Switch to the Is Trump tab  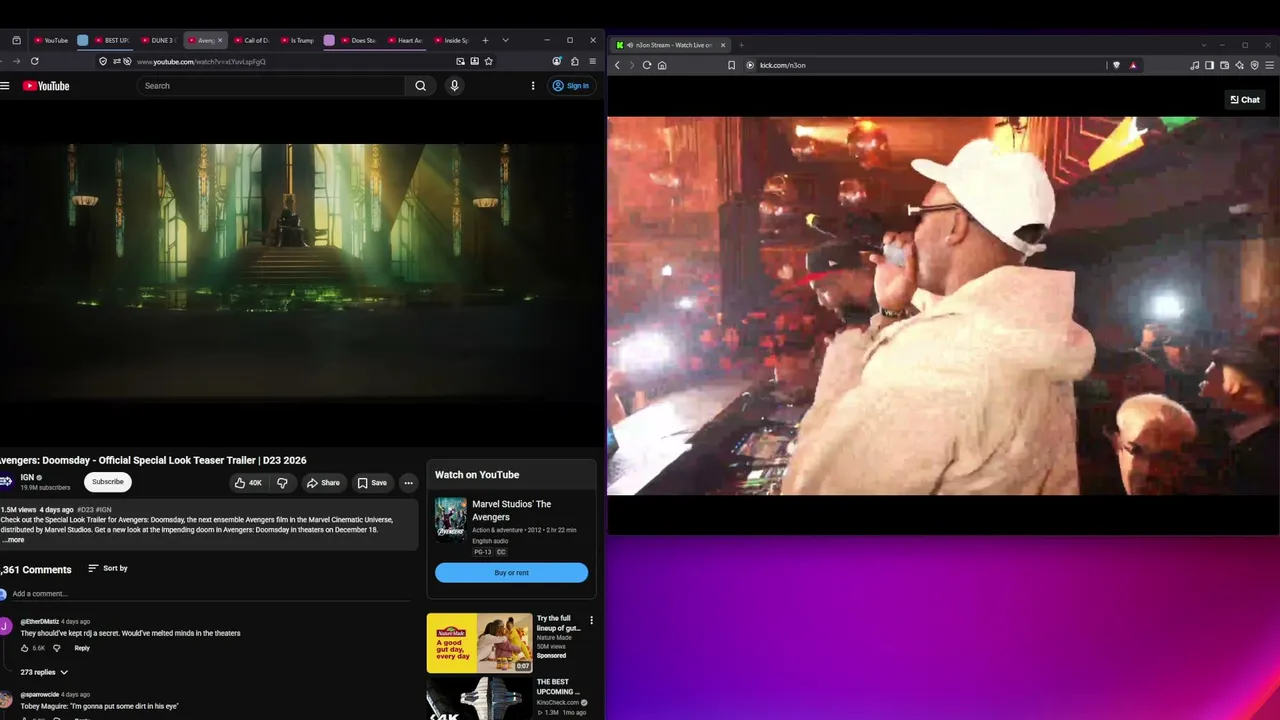(298, 40)
